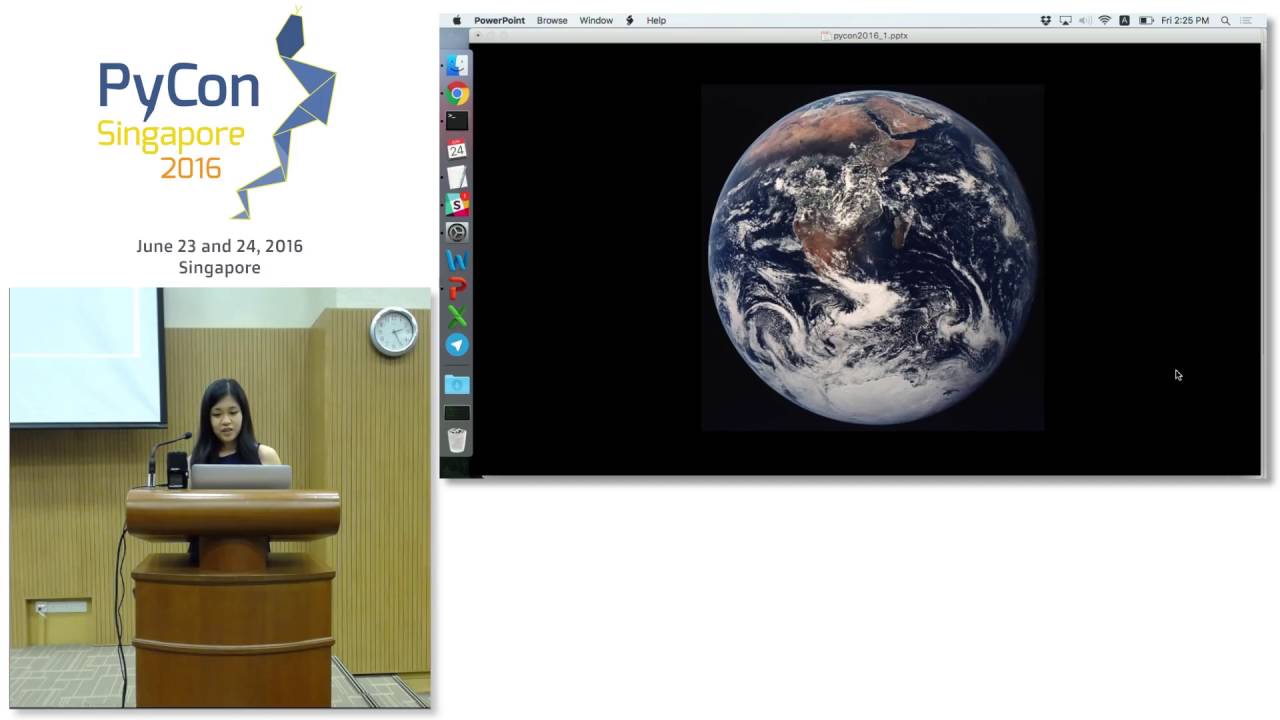Screen dimensions: 1280x720
Task: Open the Browse menu
Action: [552, 20]
